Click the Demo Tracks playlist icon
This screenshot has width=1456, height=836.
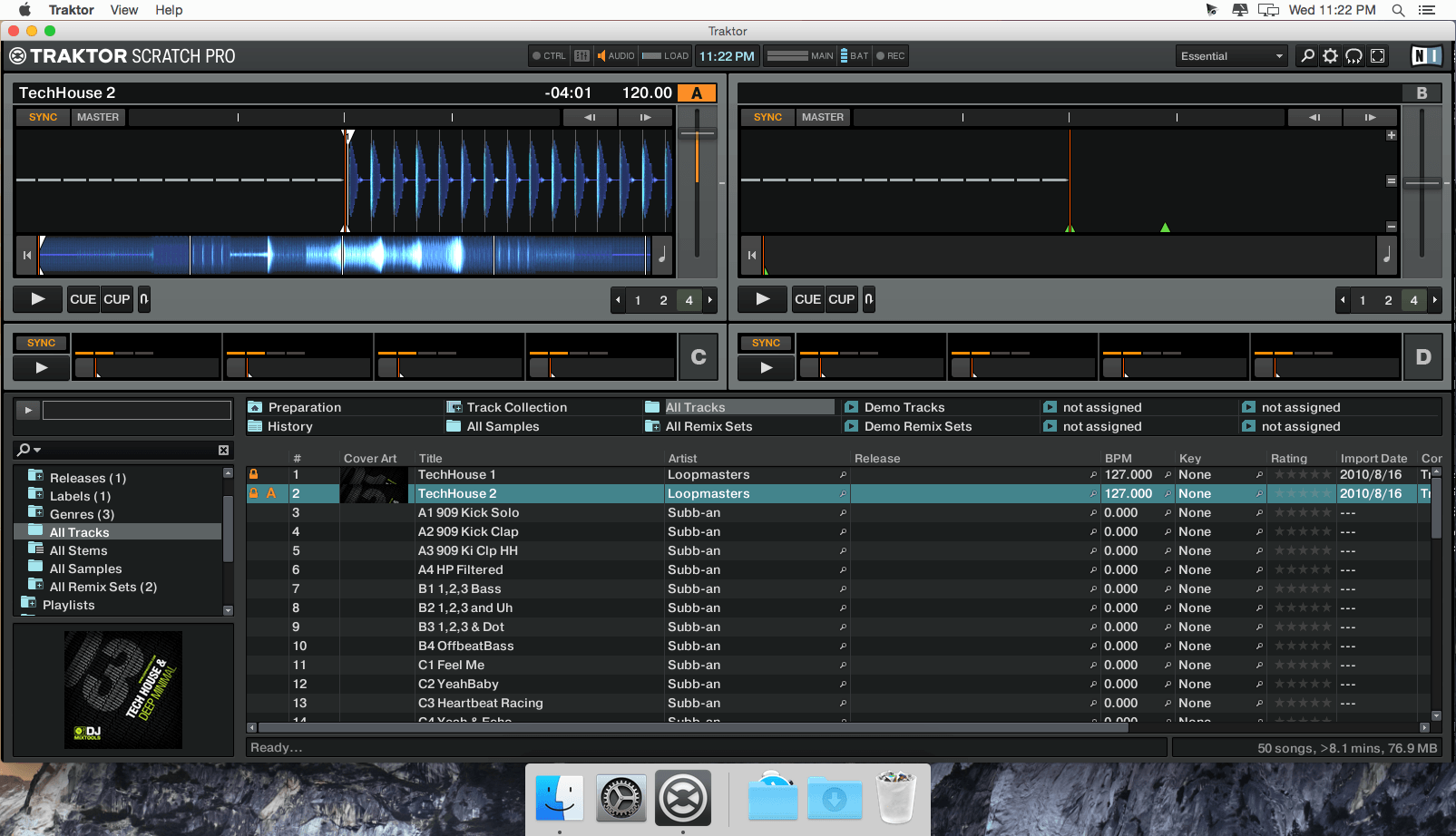[x=851, y=406]
